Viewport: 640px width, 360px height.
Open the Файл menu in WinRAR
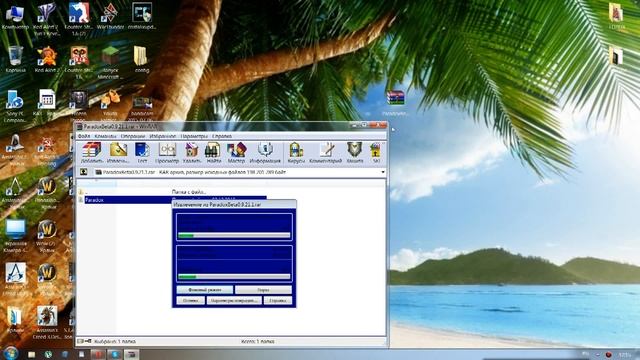84,136
